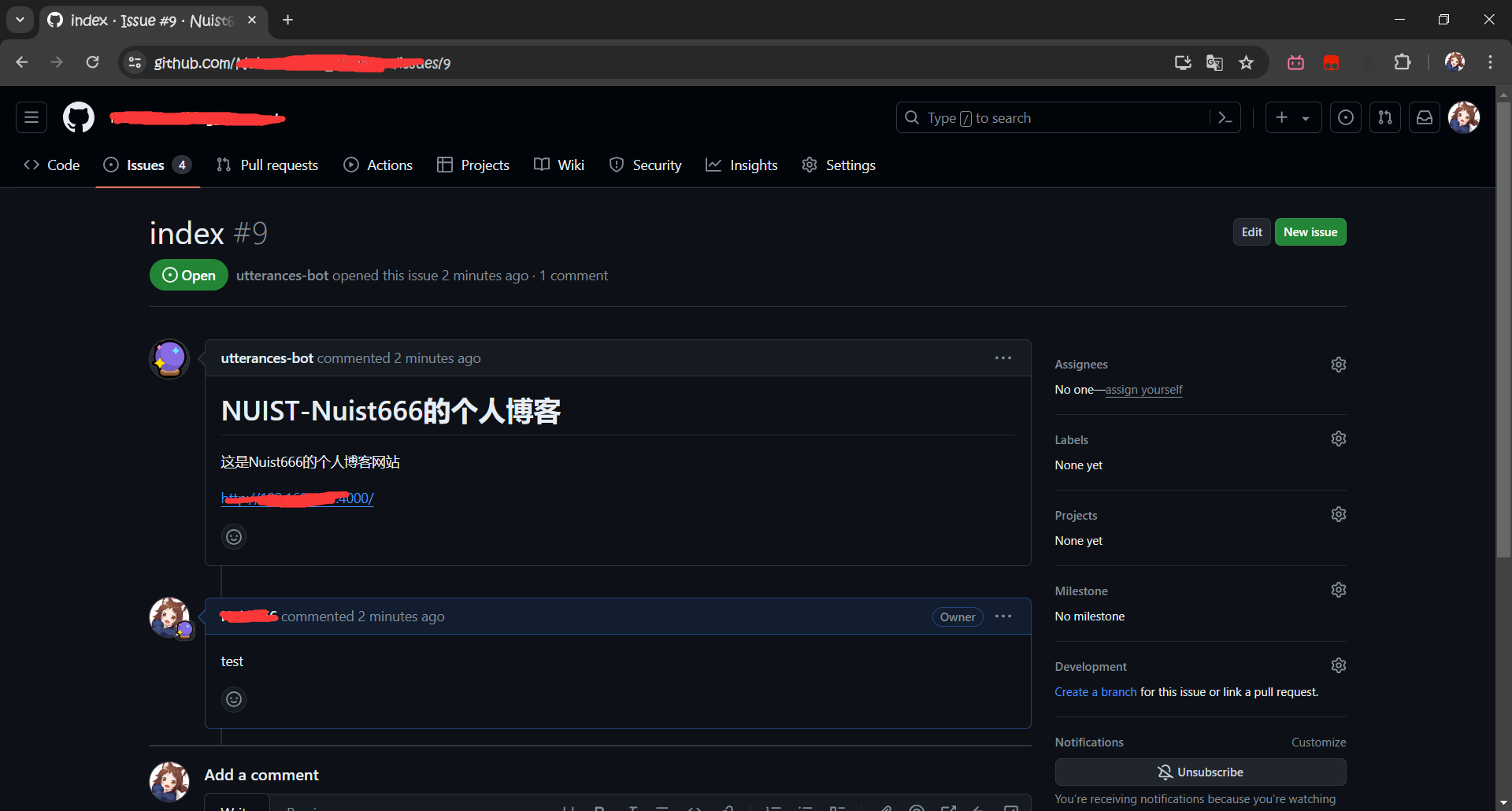Image resolution: width=1512 pixels, height=811 pixels.
Task: Click the pull requests icon in header
Action: coord(1385,118)
